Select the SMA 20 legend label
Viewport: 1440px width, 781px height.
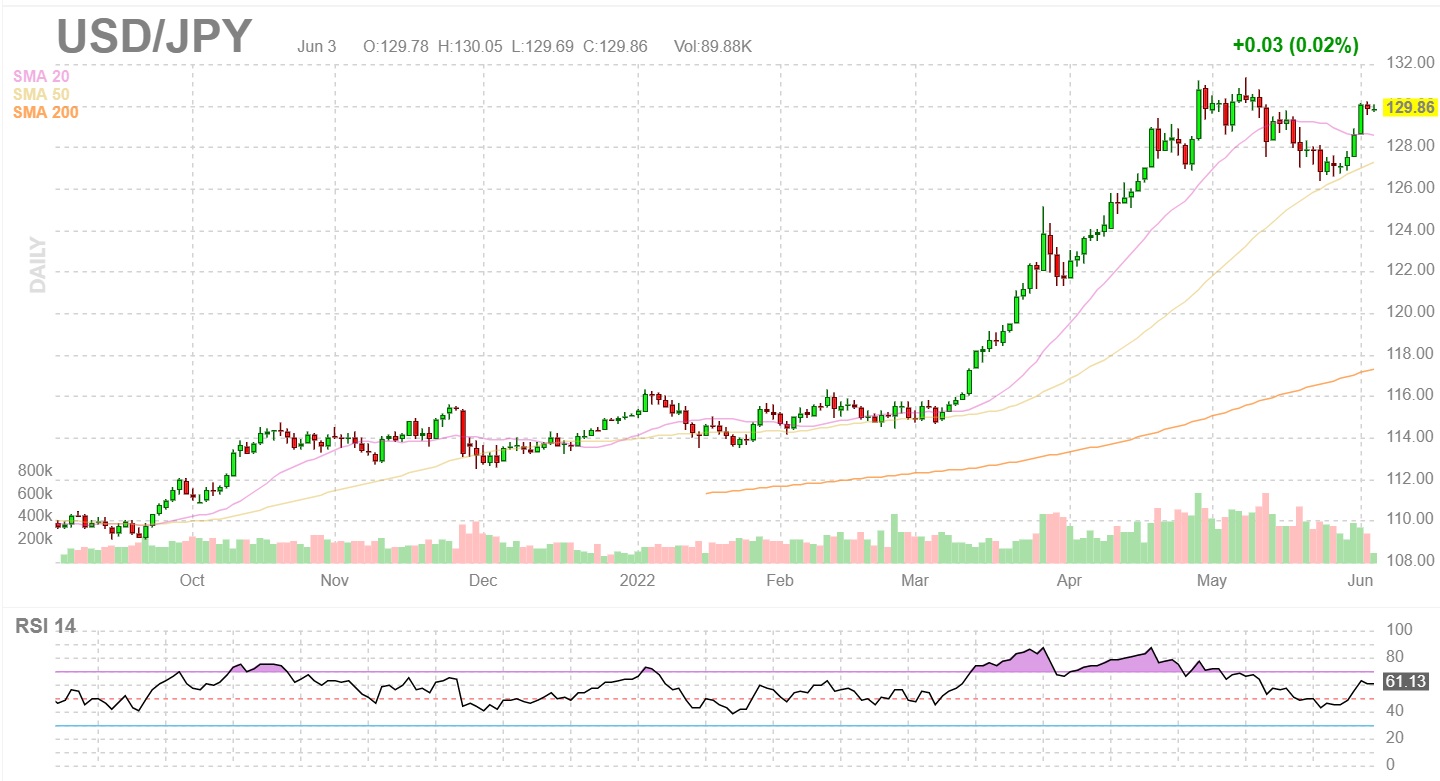pos(40,75)
